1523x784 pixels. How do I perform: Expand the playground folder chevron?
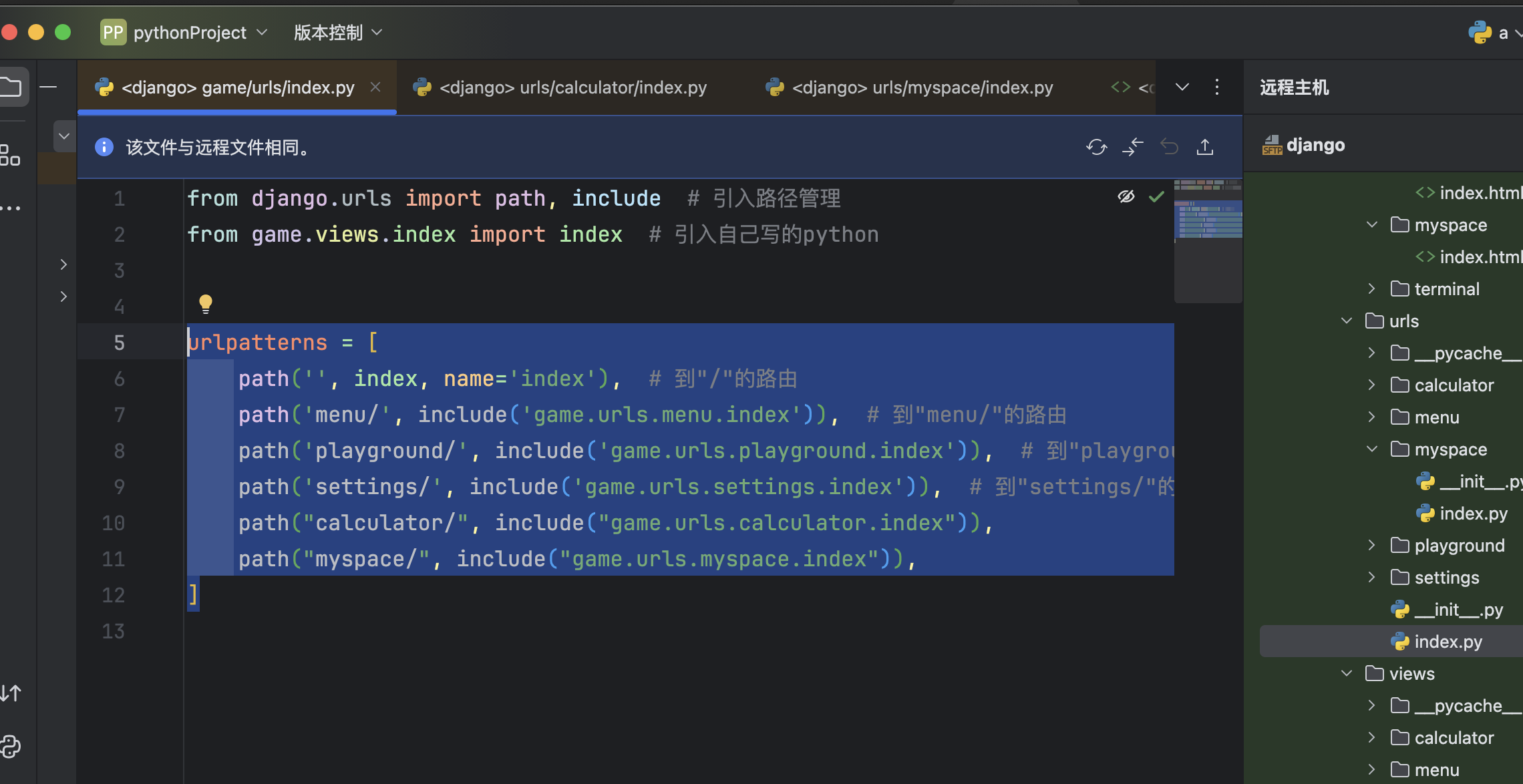tap(1371, 546)
